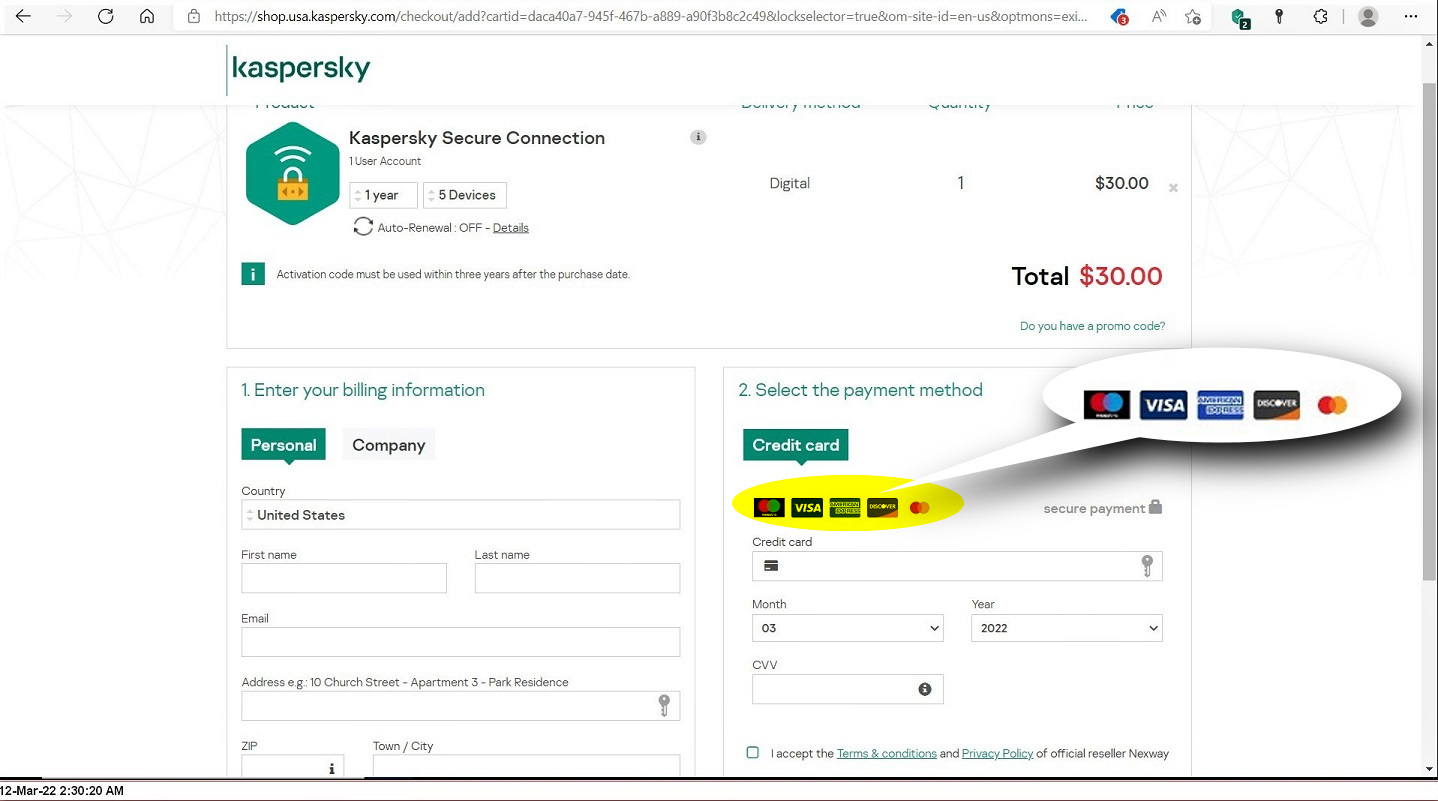Click the scrollbar down arrow

pos(1430,769)
